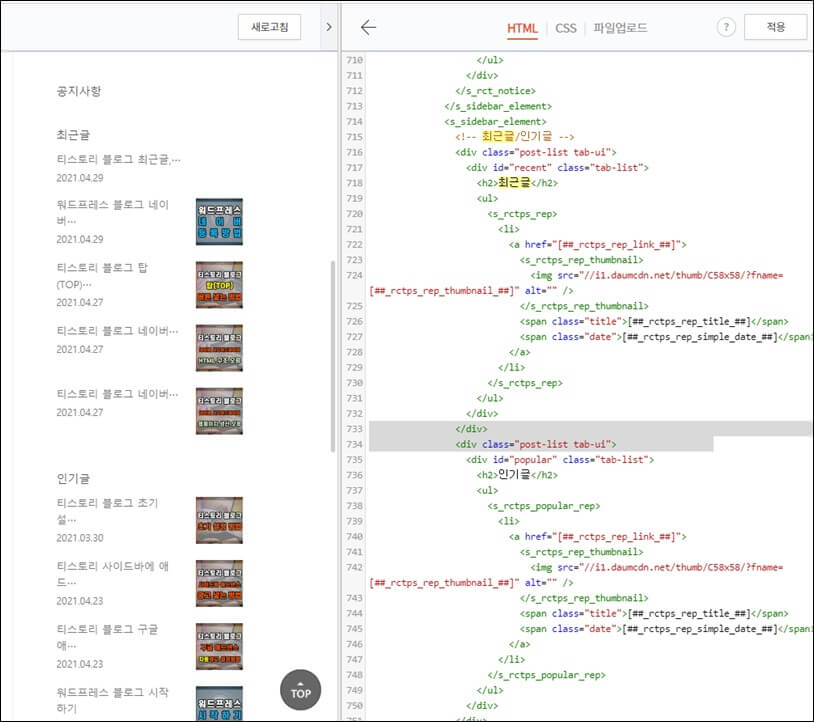
Task: Click 최근글 heading in preview
Action: (x=73, y=135)
